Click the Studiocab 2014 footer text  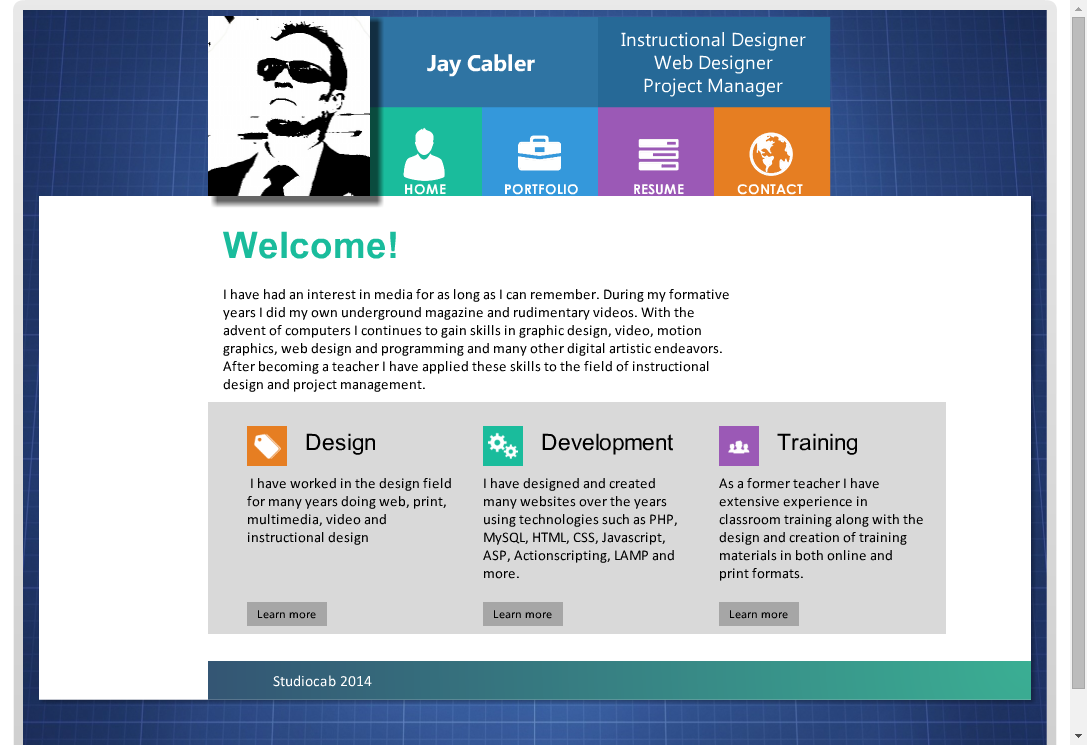(322, 681)
